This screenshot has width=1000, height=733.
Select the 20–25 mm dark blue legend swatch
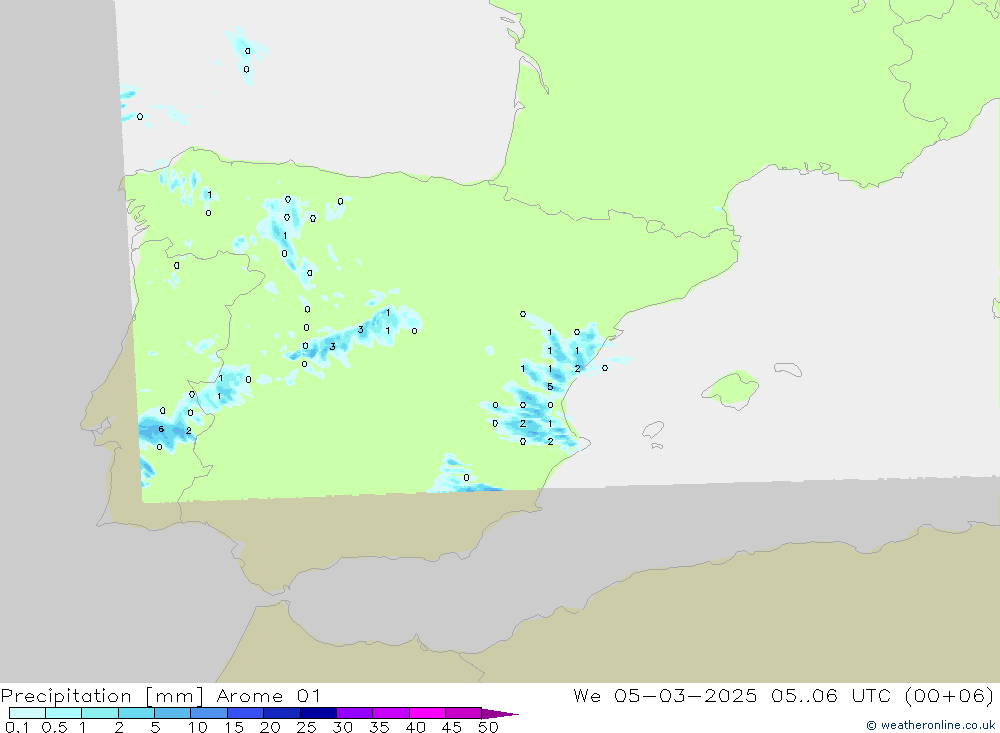click(282, 713)
